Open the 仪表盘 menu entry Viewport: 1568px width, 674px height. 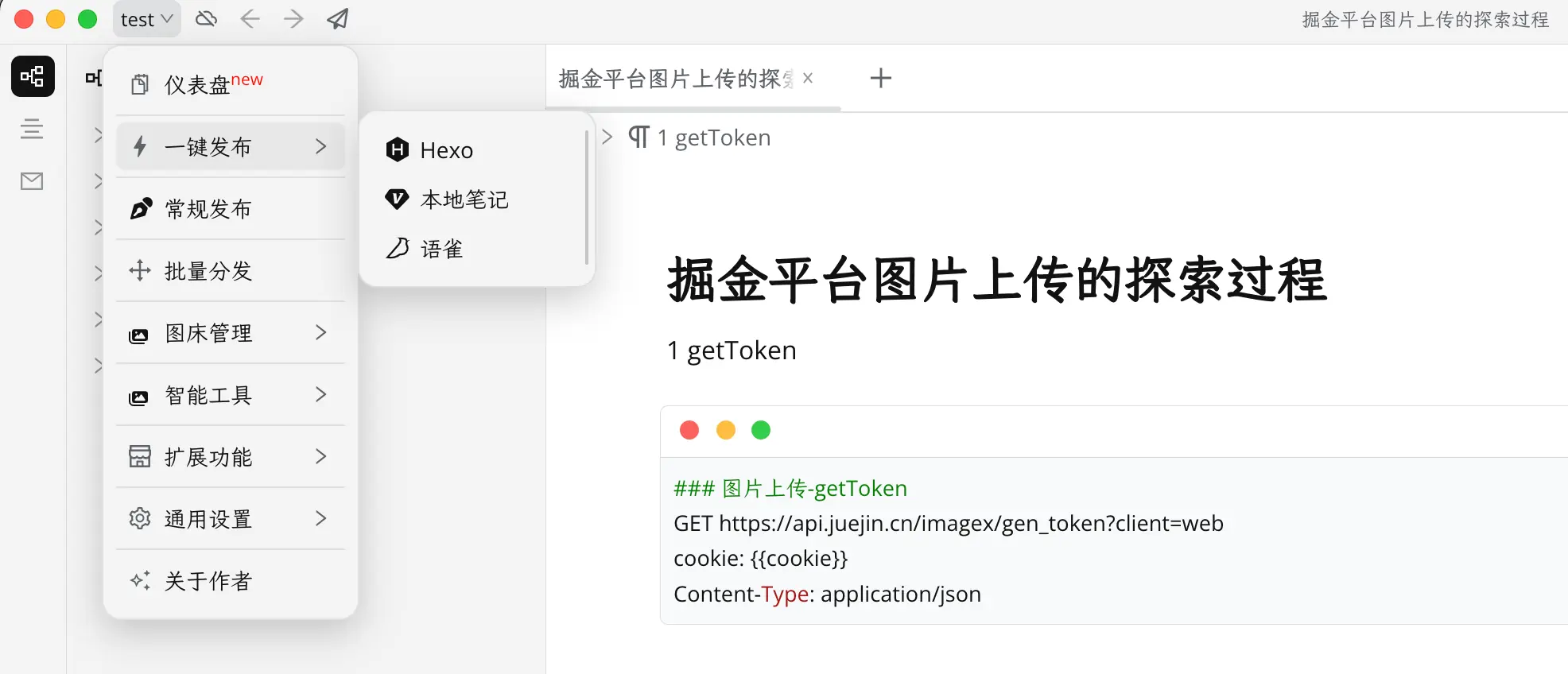point(231,84)
